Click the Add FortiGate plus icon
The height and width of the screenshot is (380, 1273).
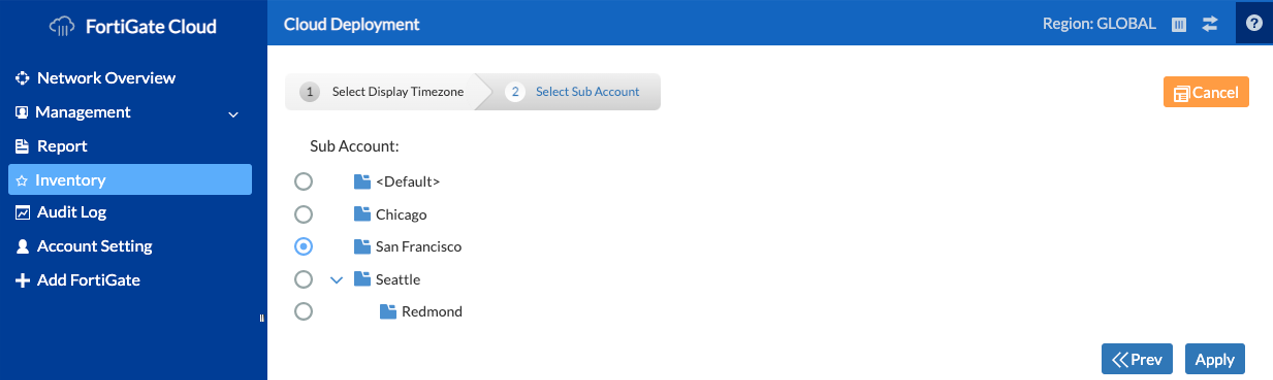[x=22, y=280]
